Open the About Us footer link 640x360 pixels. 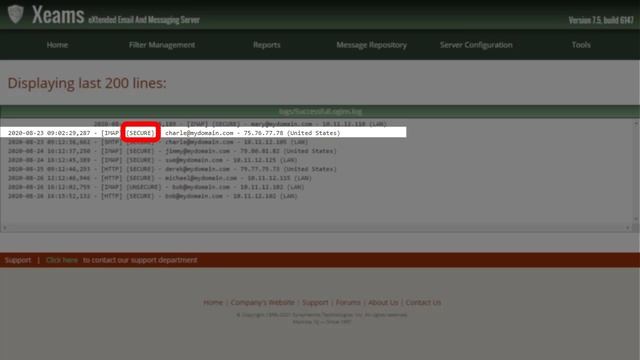(383, 302)
